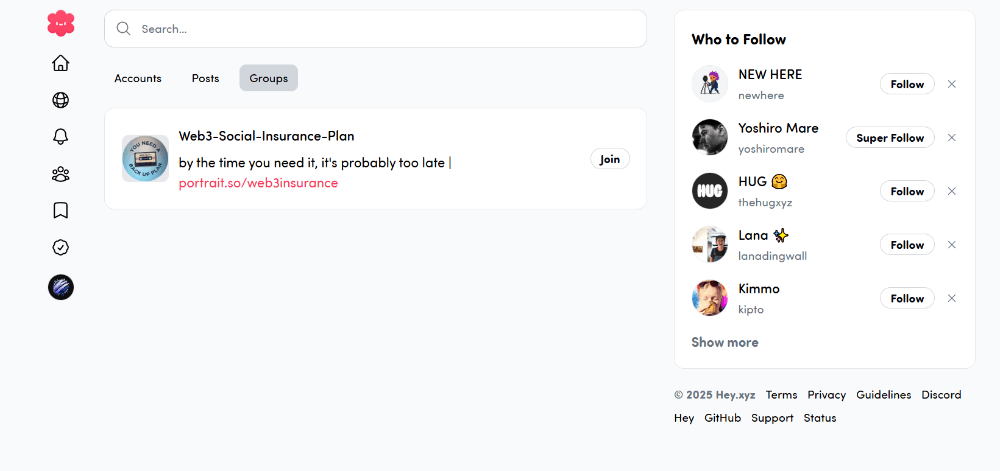Open Explore via the globe icon

(61, 100)
